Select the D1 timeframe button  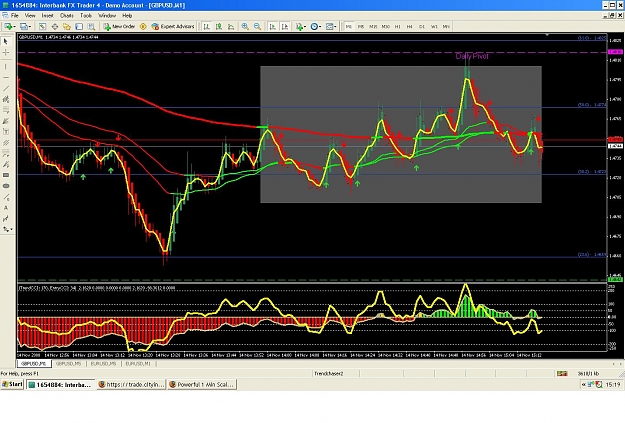(422, 26)
